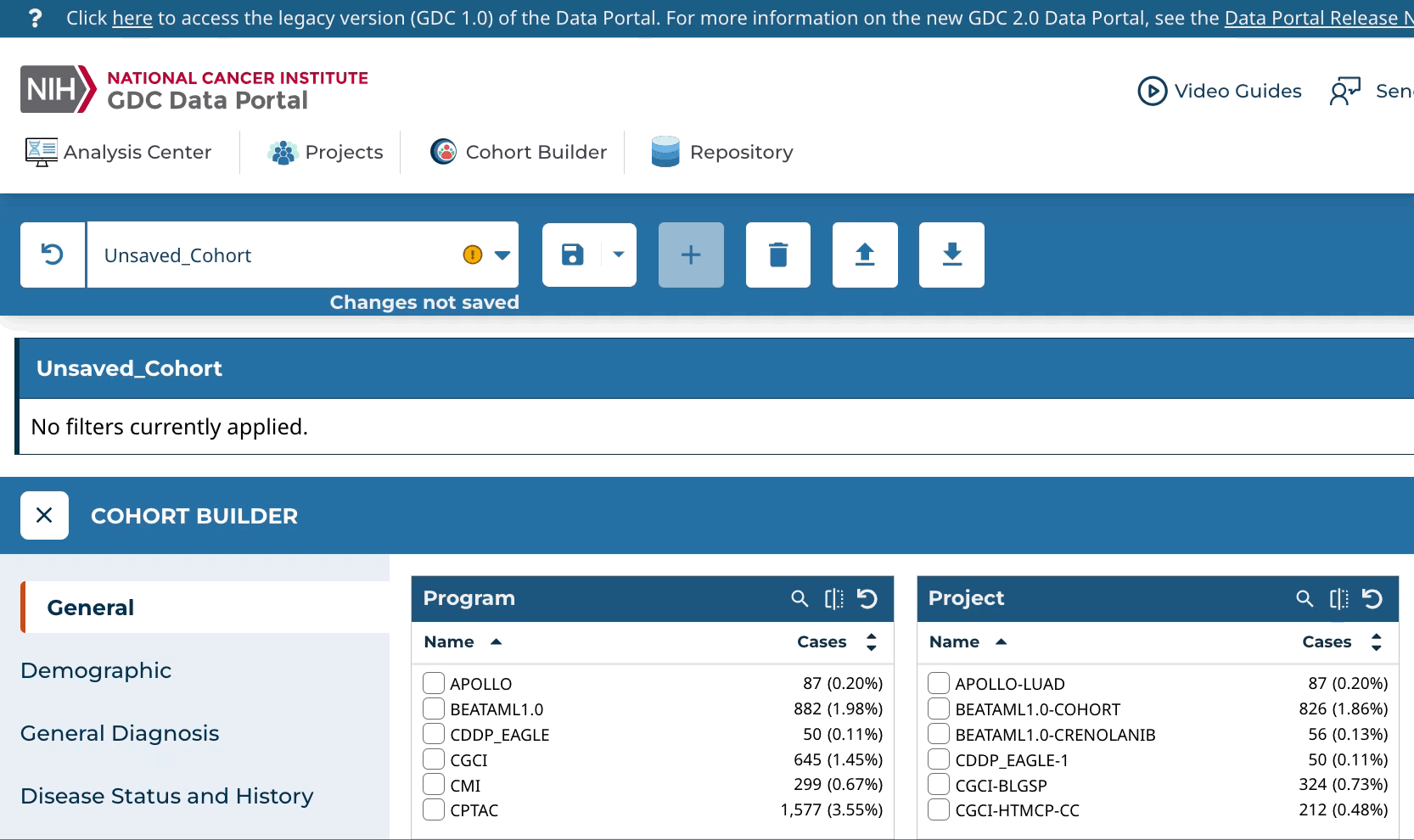Select the CPTAC program checkbox

434,809
